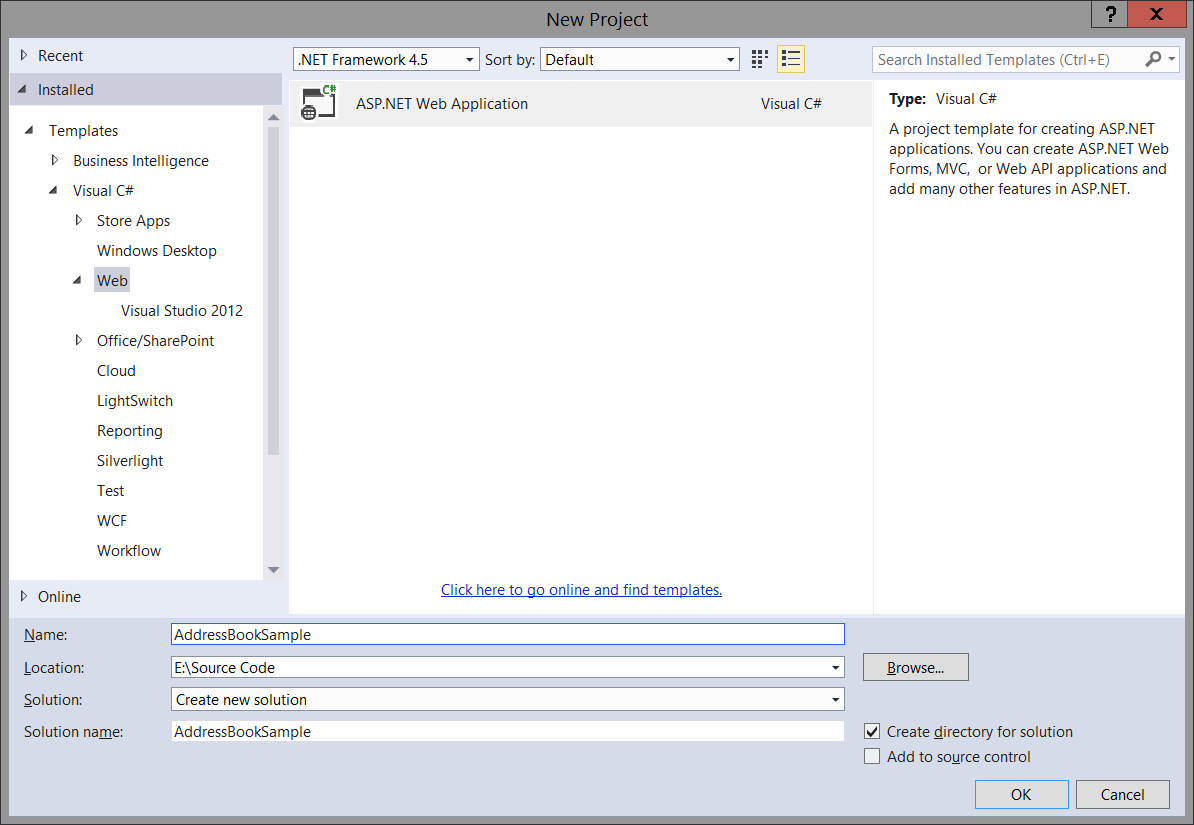Viewport: 1194px width, 825px height.
Task: Collapse the Web node
Action: (79, 280)
